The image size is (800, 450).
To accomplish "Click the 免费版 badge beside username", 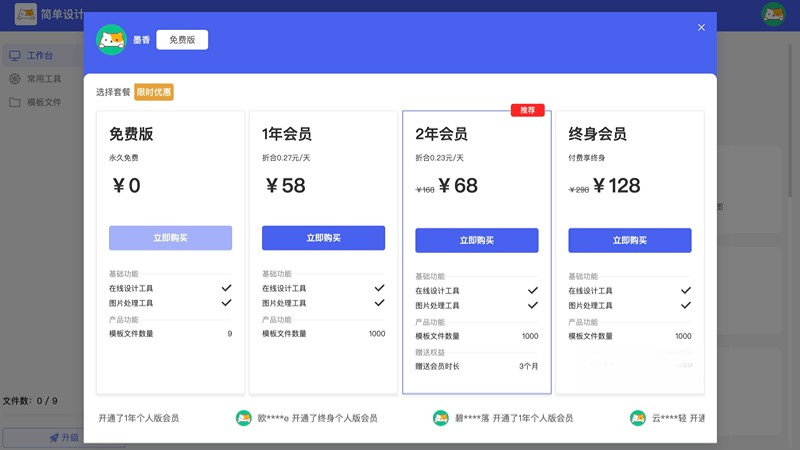I will coord(182,40).
